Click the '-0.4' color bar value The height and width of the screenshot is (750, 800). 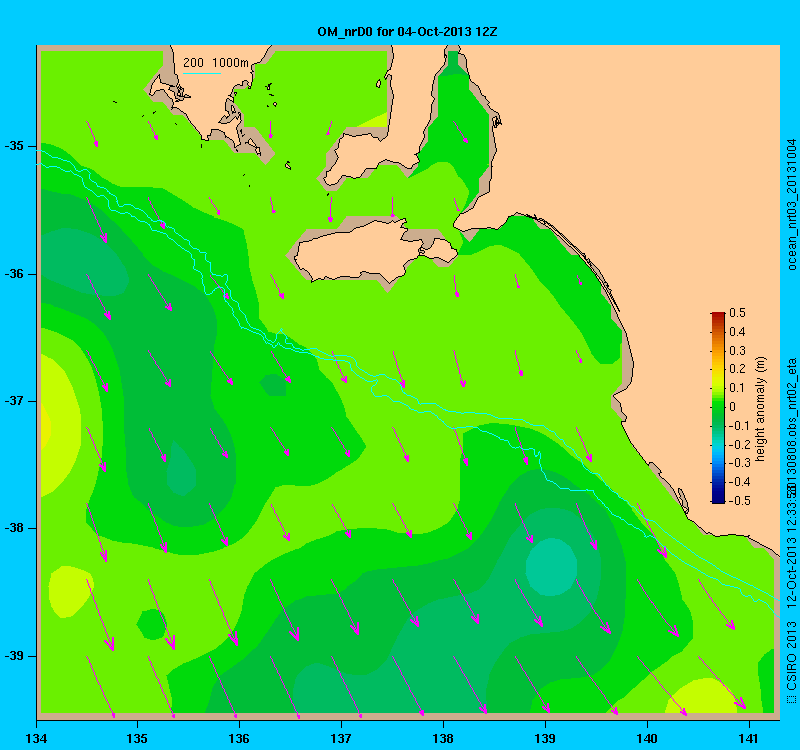(x=738, y=482)
